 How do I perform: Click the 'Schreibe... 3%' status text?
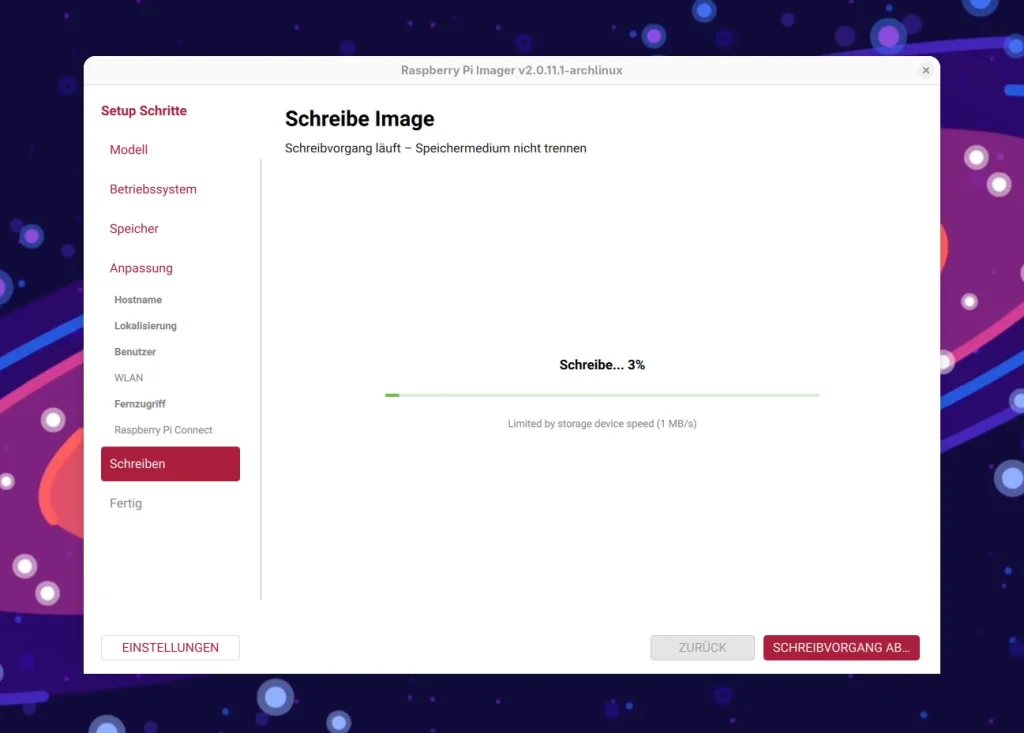[x=601, y=365]
